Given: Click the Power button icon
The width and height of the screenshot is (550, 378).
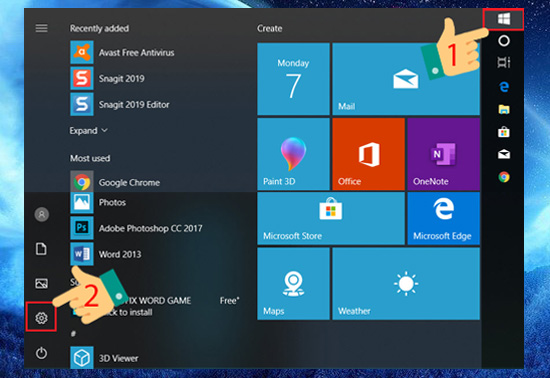Looking at the screenshot, I should tap(41, 353).
